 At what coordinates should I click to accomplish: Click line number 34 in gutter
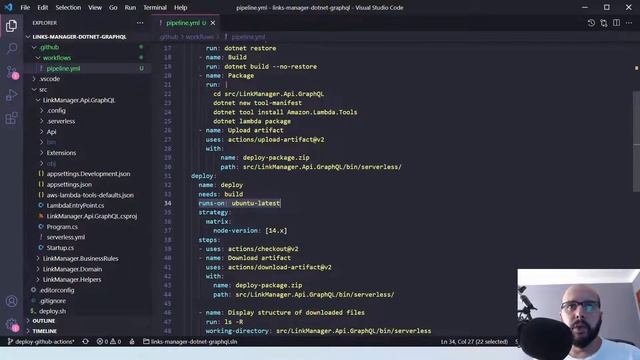[x=168, y=203]
